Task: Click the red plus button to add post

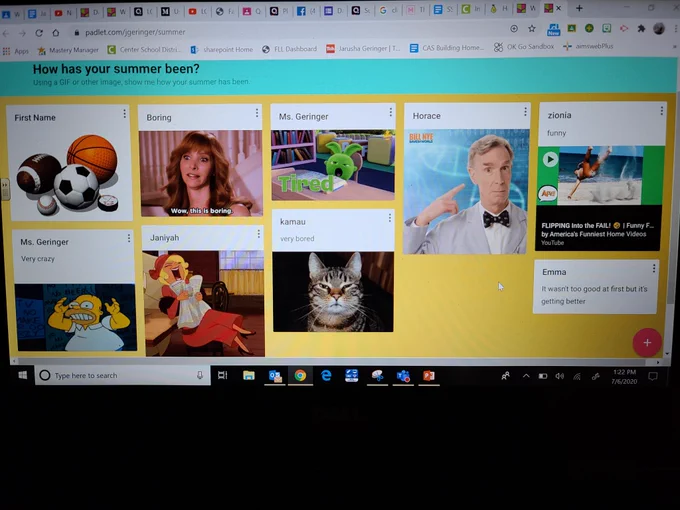Action: point(647,343)
